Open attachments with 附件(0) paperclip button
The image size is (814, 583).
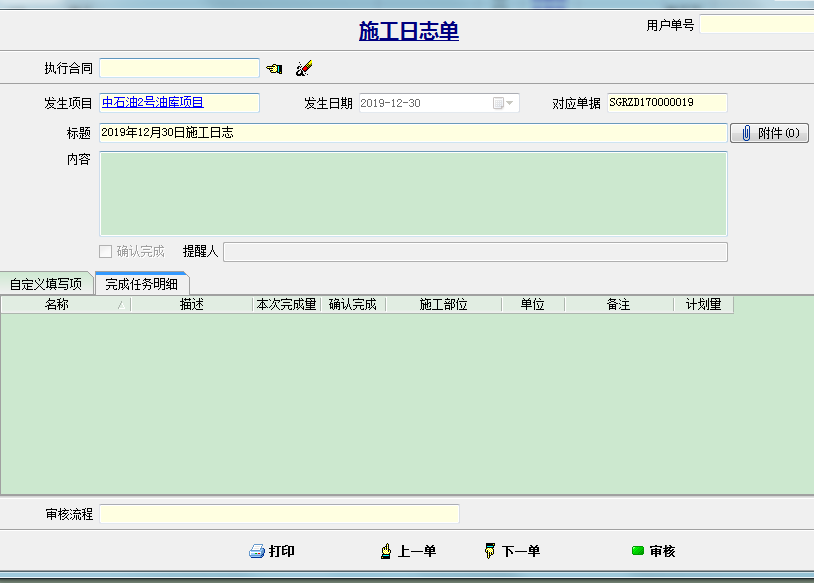point(769,133)
